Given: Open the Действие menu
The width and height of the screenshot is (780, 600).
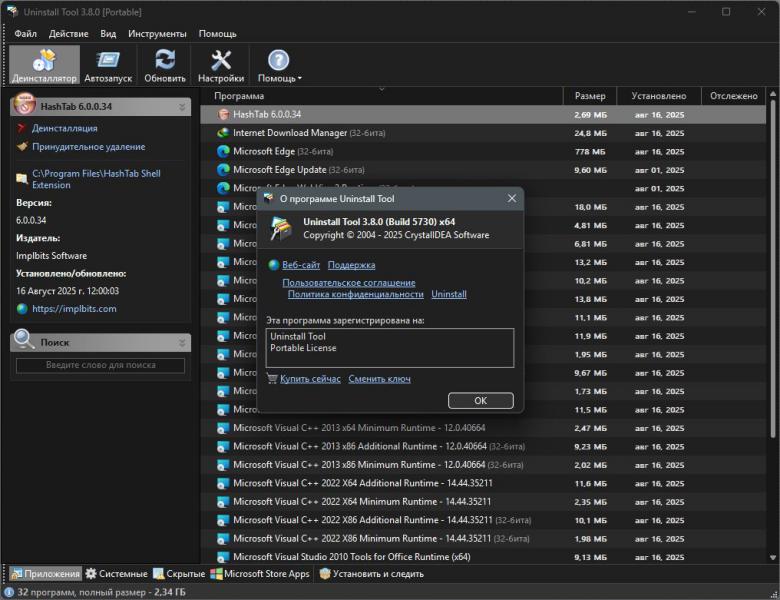Looking at the screenshot, I should click(x=68, y=33).
